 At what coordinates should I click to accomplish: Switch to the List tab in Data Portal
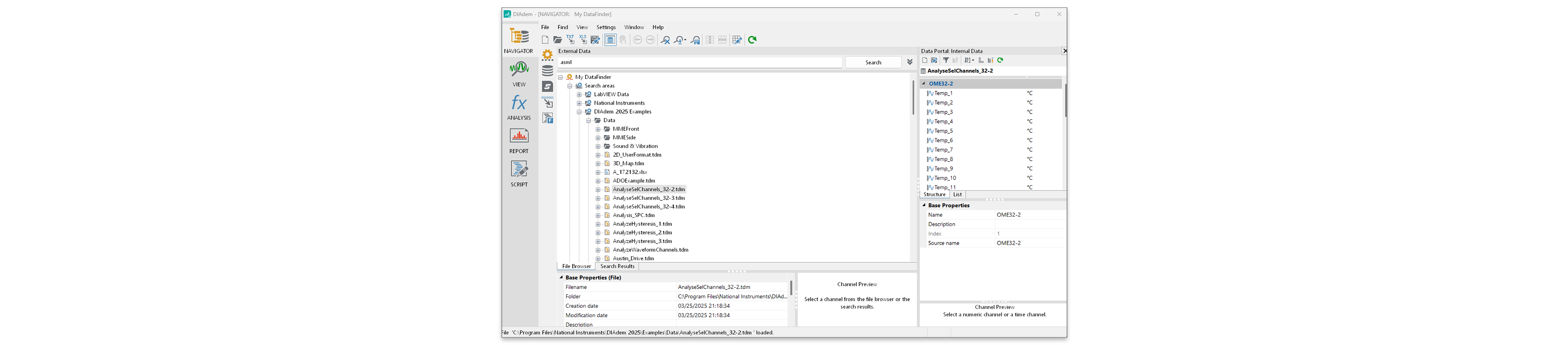(x=958, y=195)
